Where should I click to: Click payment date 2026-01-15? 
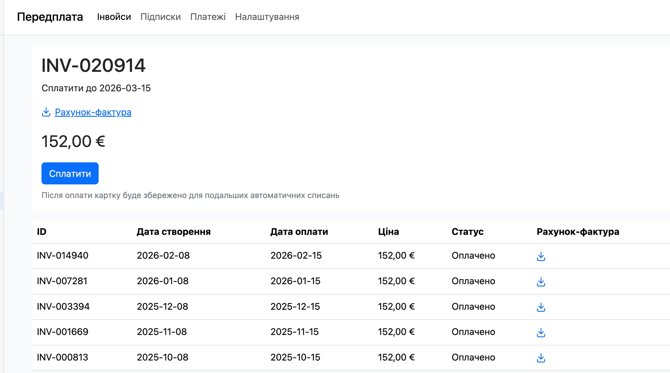tap(295, 281)
